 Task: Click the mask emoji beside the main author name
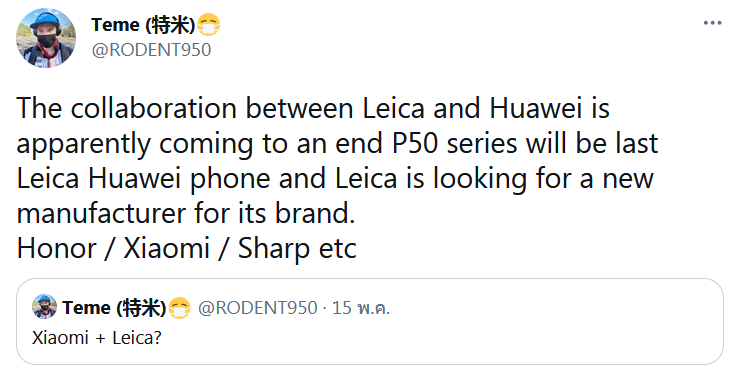pyautogui.click(x=208, y=25)
